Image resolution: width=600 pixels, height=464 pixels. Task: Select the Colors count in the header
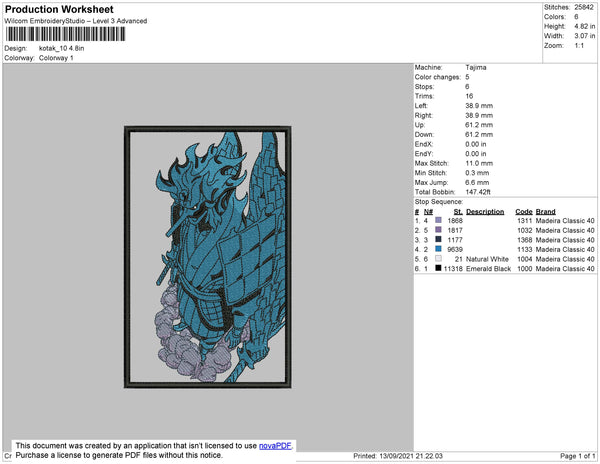click(x=576, y=17)
